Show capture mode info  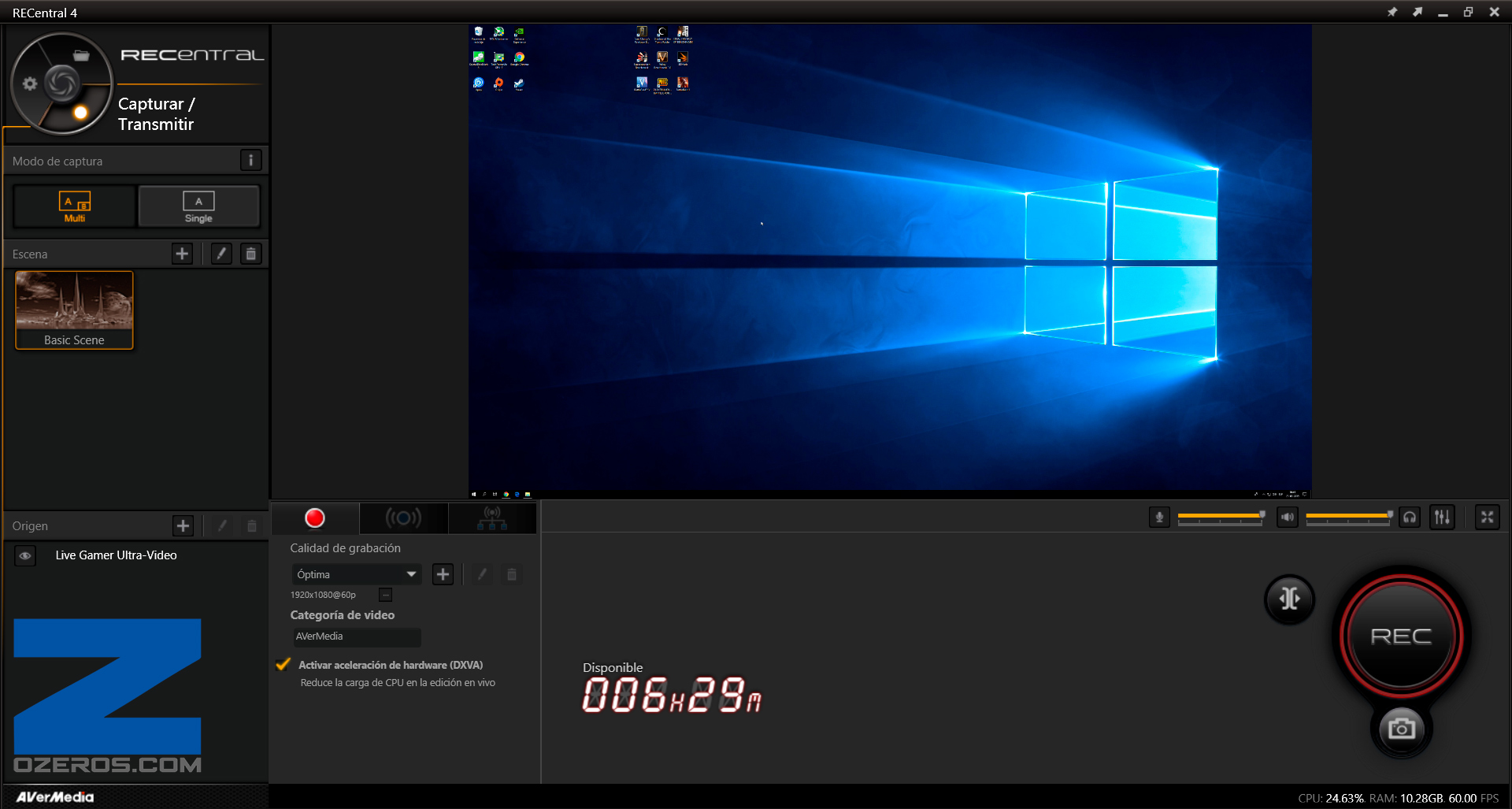(250, 161)
